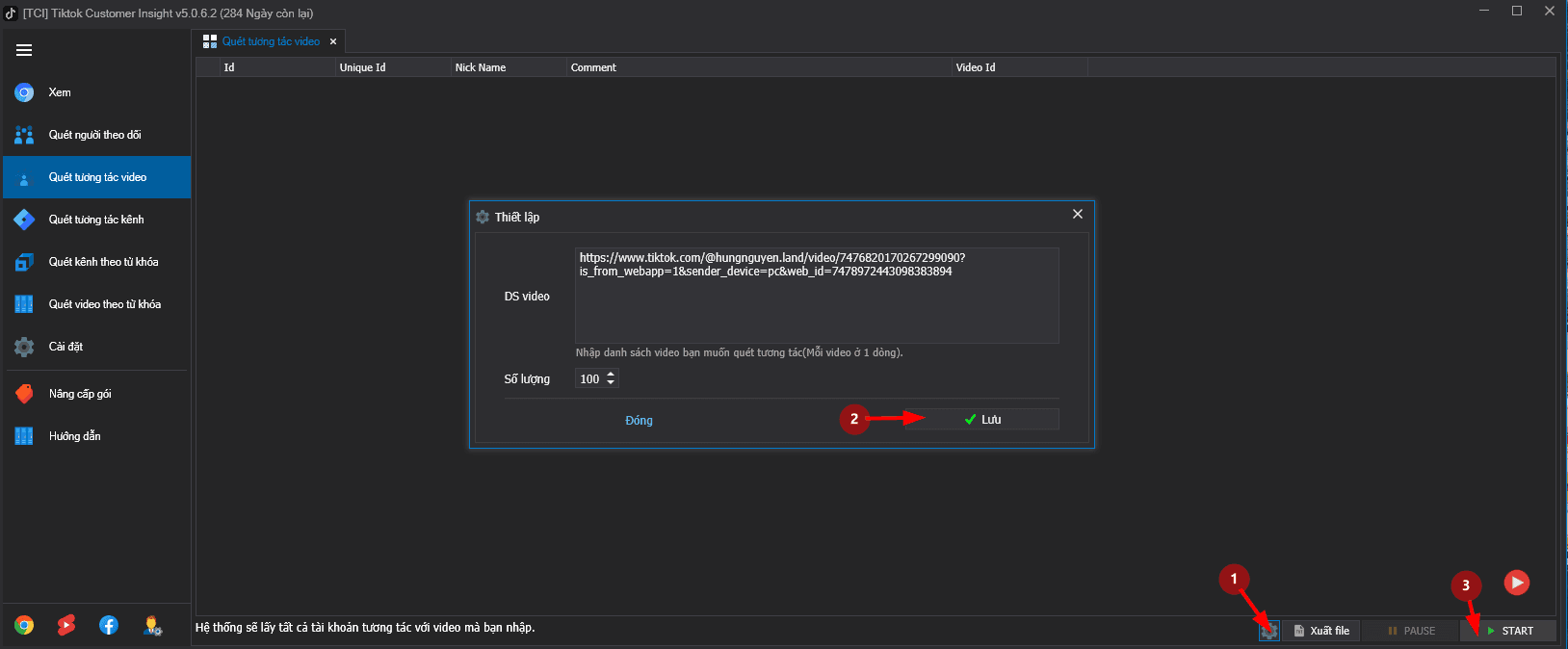Click the followers people icon in sidebar

[x=24, y=135]
